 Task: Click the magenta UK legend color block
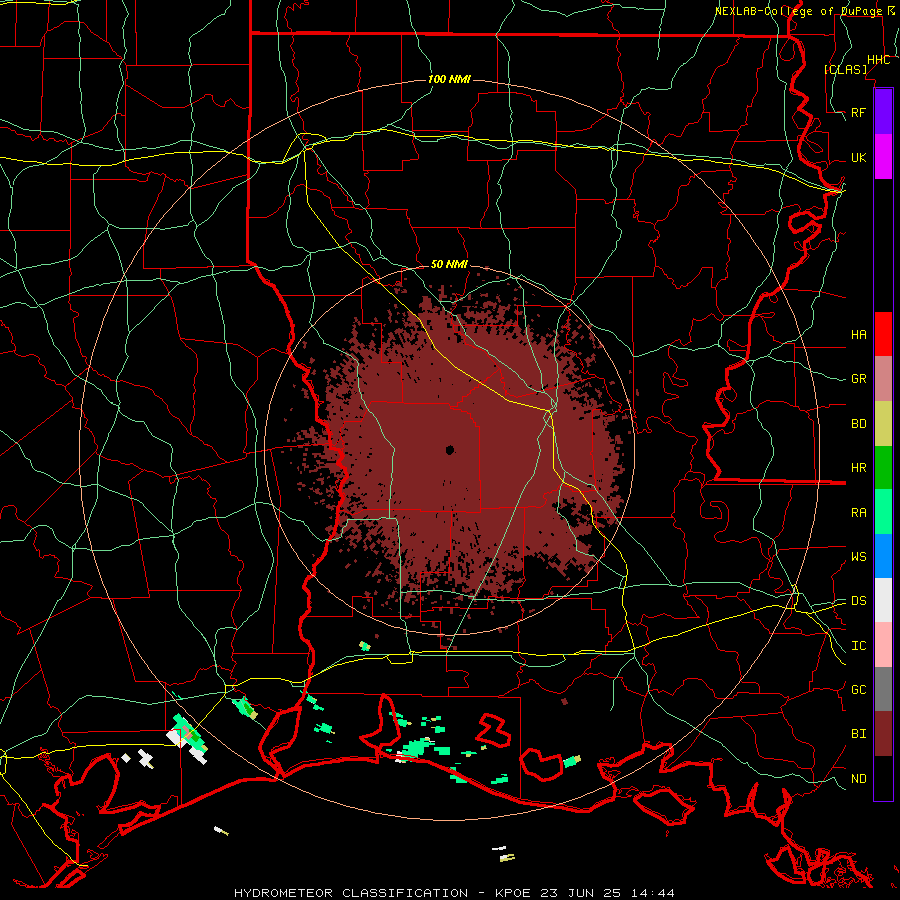tap(883, 157)
